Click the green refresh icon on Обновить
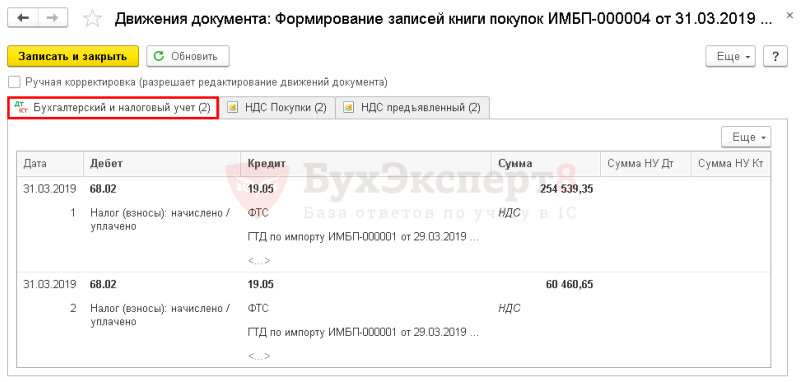 pyautogui.click(x=159, y=57)
